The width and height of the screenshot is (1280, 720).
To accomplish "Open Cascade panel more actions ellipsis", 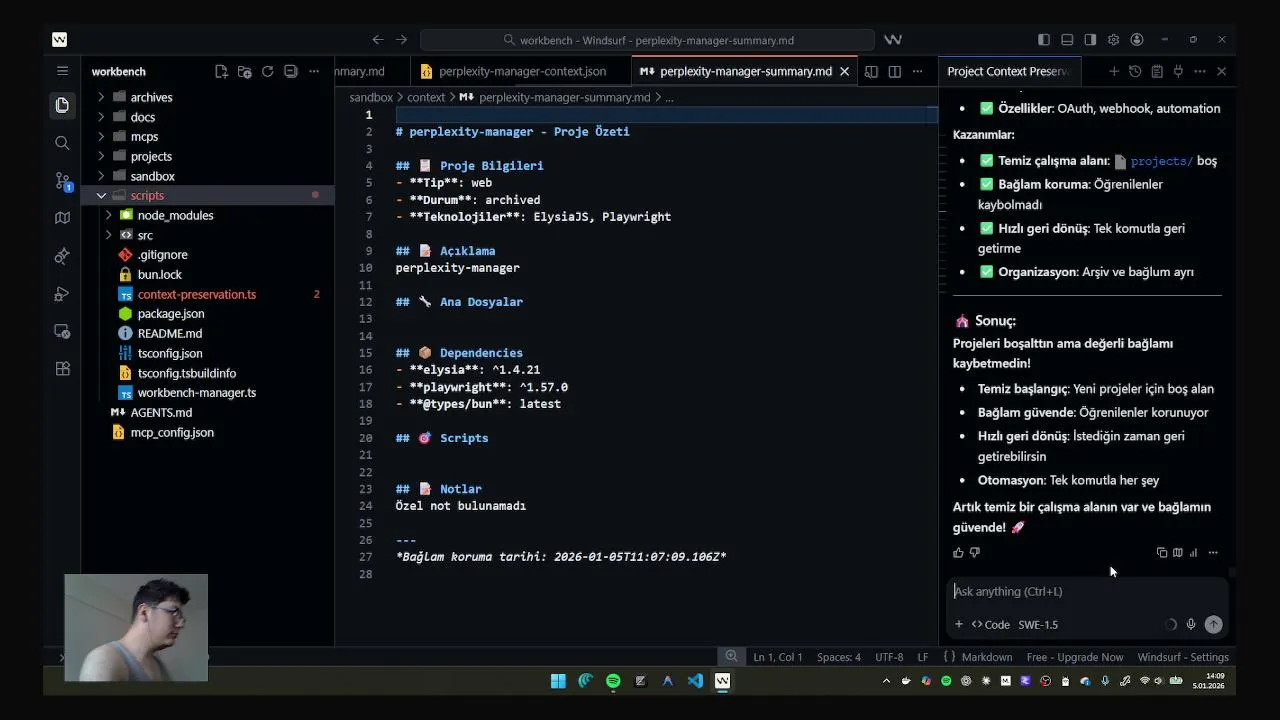I will tap(1200, 71).
